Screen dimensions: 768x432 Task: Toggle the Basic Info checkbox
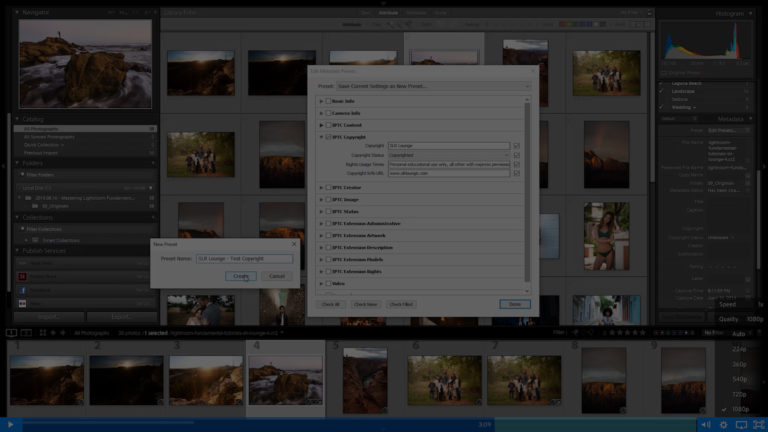329,101
